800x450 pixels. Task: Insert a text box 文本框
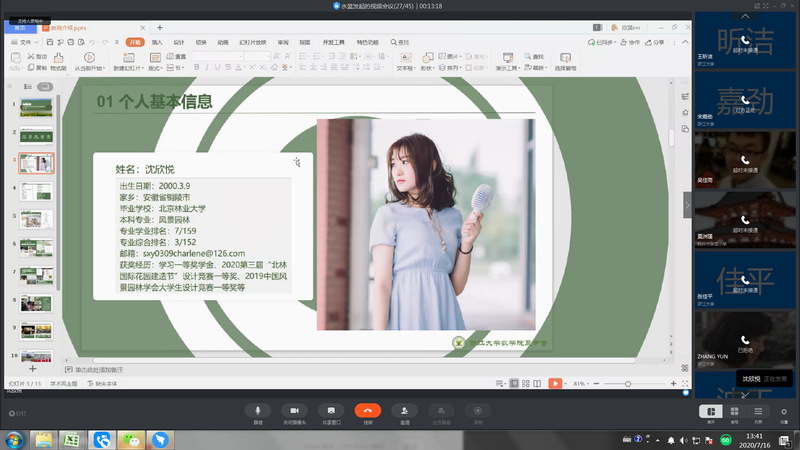[x=406, y=61]
